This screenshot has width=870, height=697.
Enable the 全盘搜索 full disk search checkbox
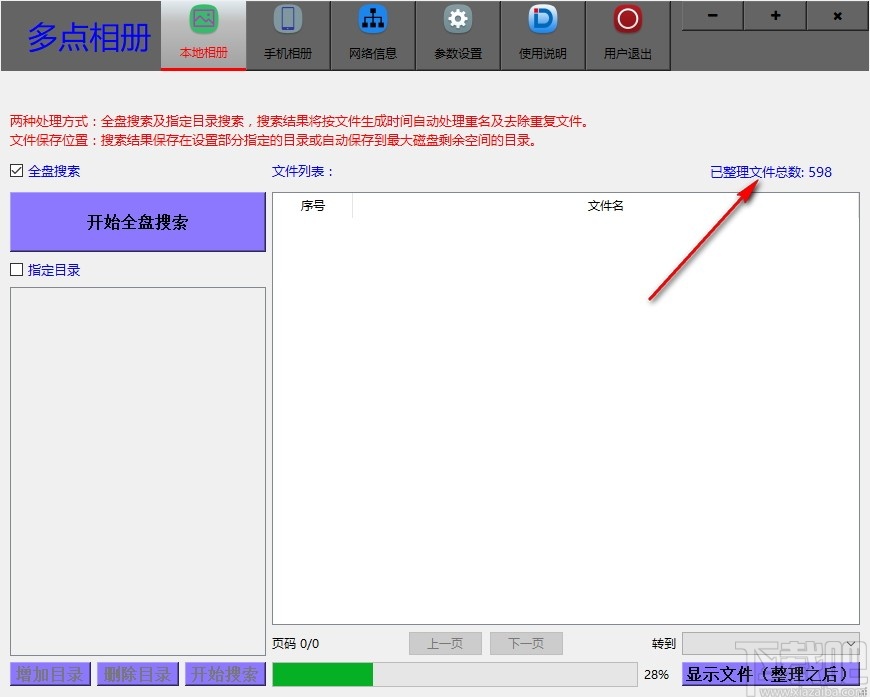16,170
